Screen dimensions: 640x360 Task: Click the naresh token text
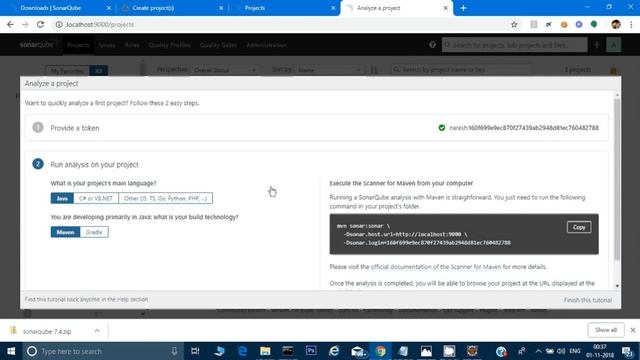point(524,128)
